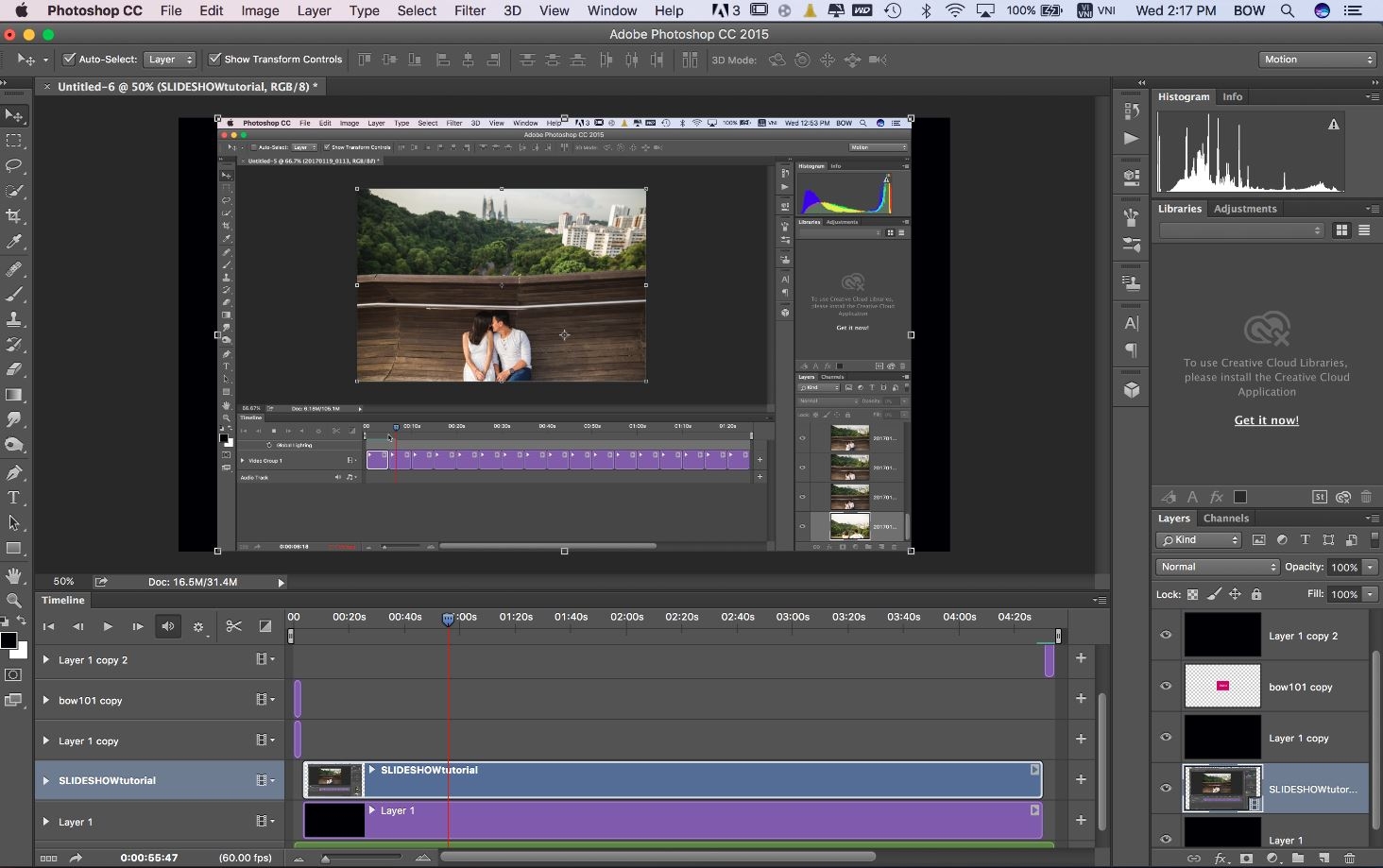Screen dimensions: 1383x868
Task: Select the Horizontal Type tool
Action: point(14,498)
